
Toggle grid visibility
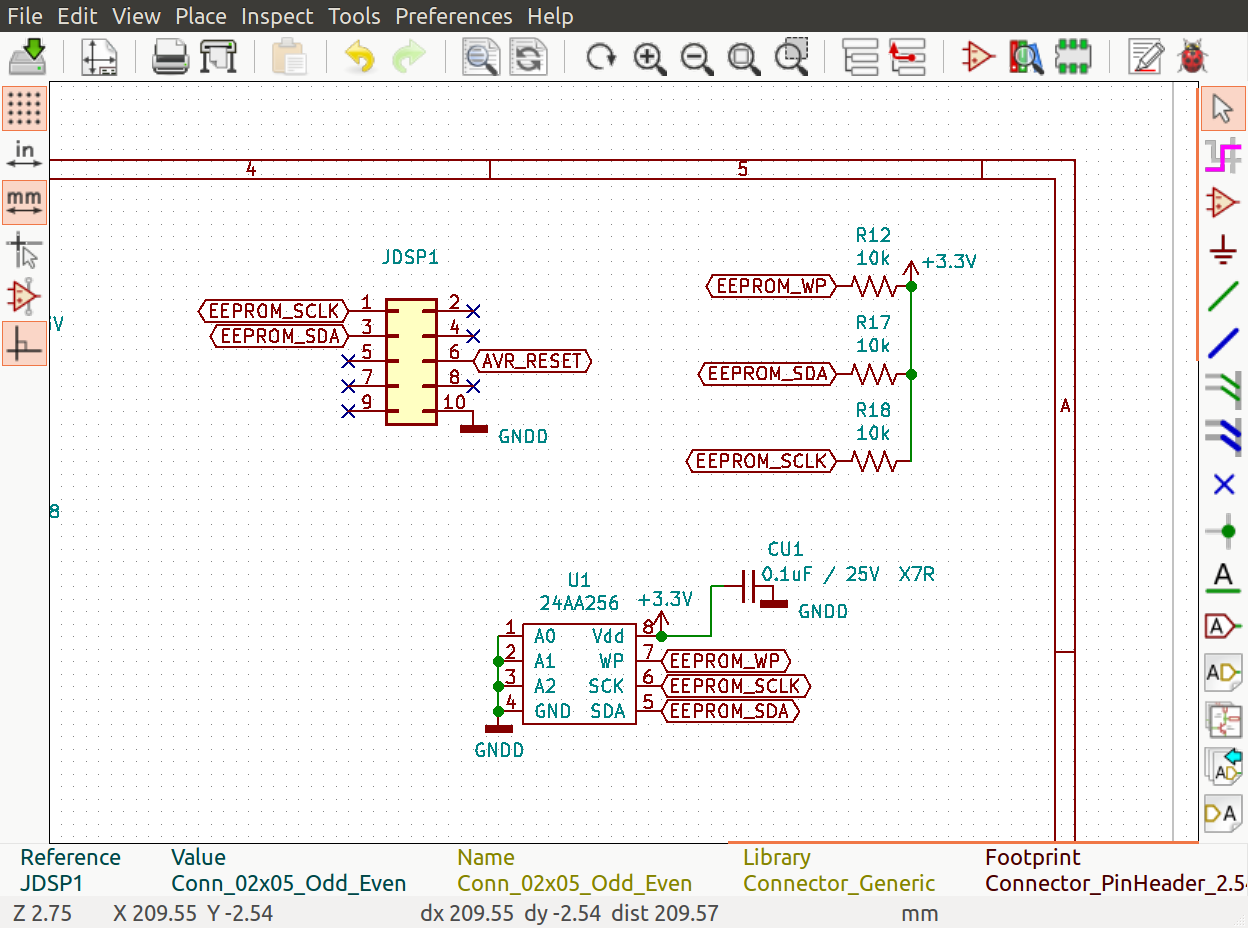coord(24,109)
